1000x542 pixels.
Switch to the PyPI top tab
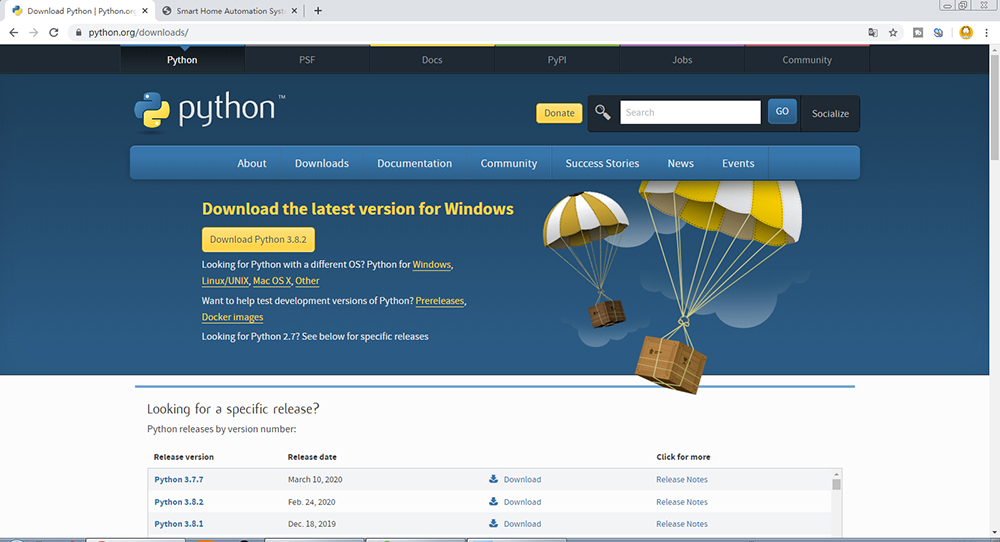(557, 60)
